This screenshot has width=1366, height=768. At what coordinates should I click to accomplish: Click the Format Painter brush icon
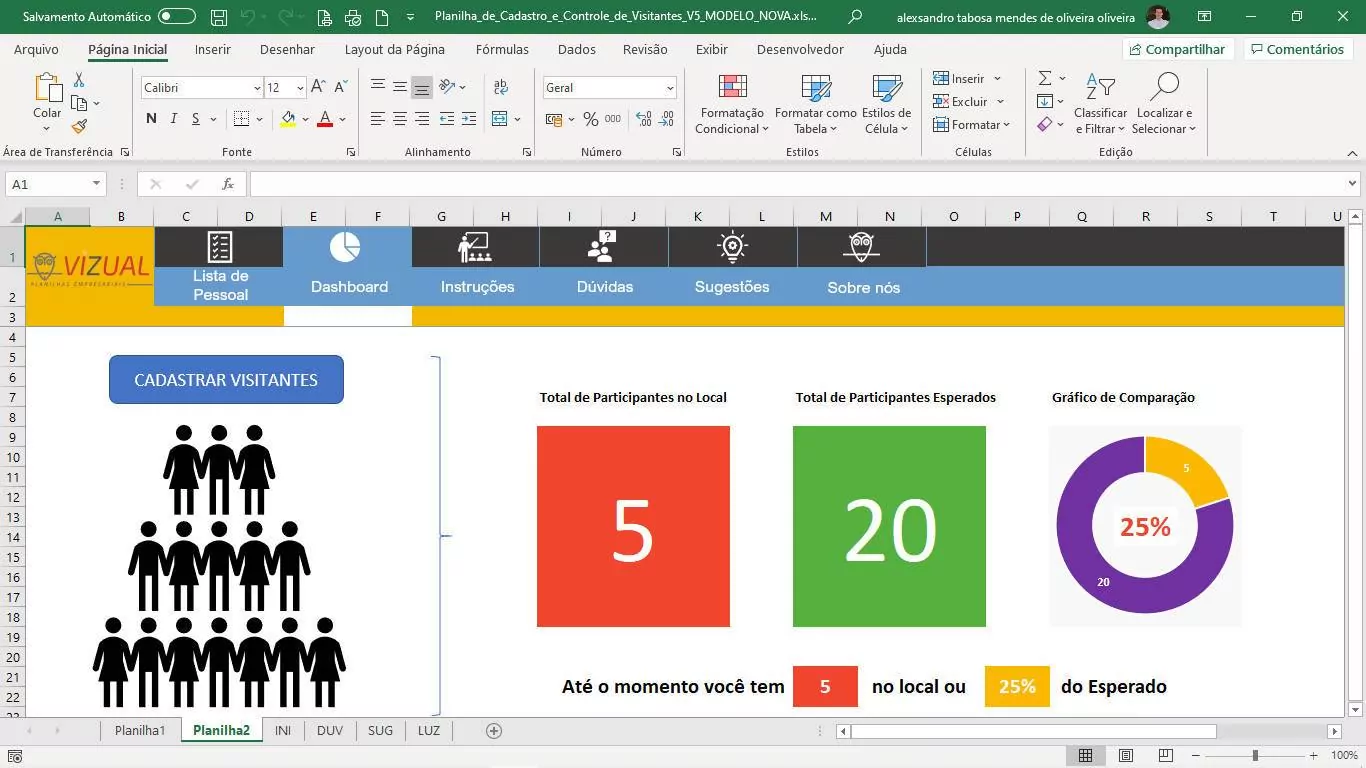pyautogui.click(x=79, y=126)
